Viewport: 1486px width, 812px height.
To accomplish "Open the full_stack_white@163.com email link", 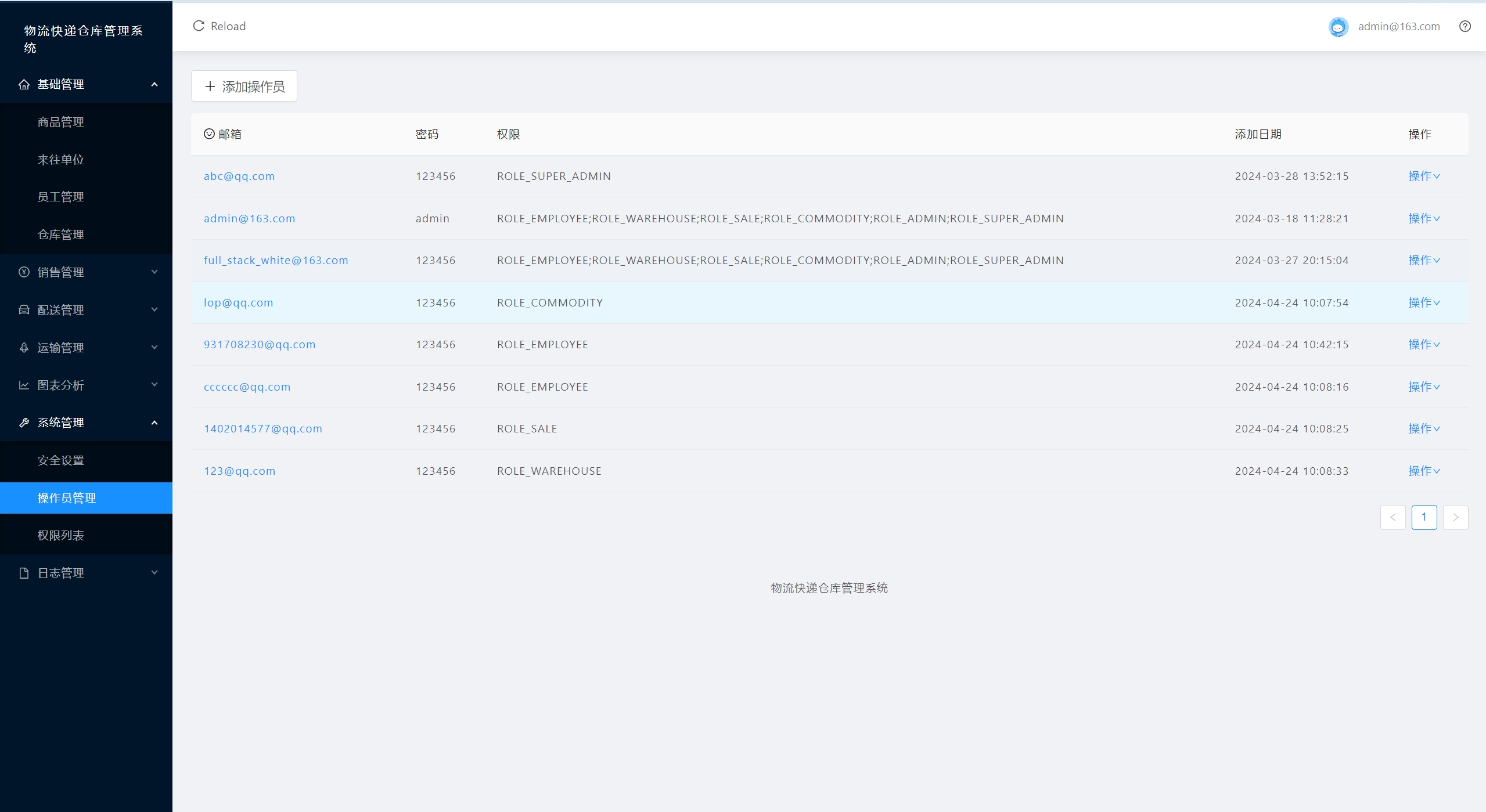I will [276, 261].
